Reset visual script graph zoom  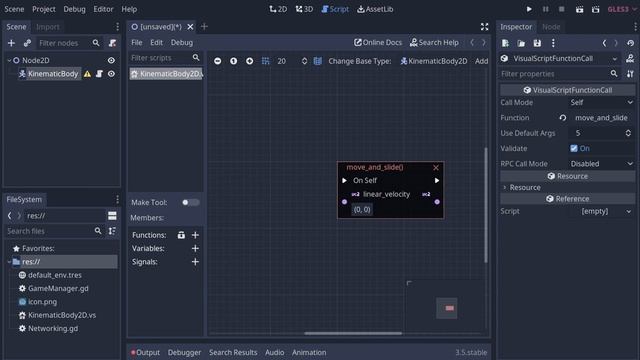[233, 61]
